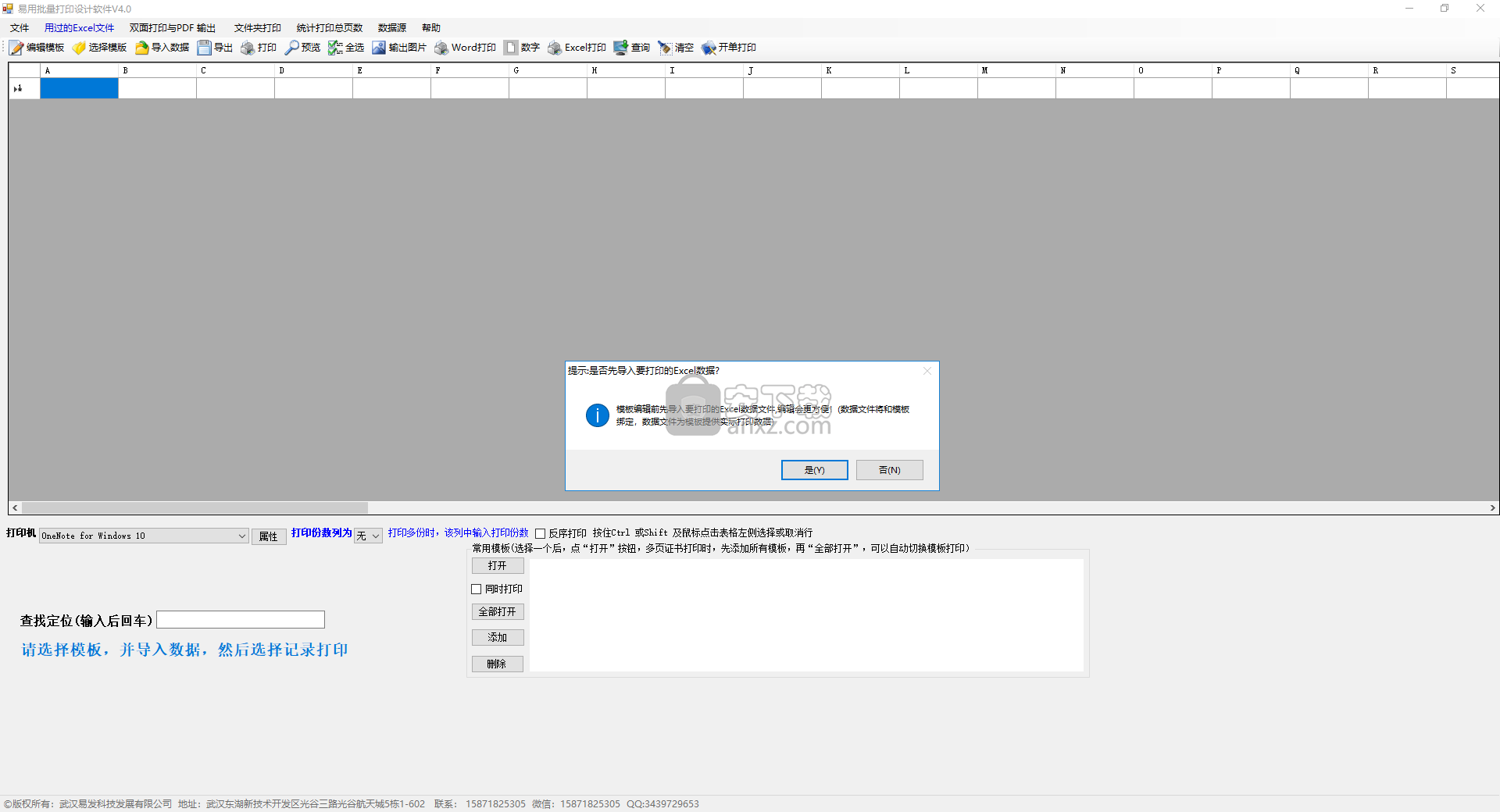This screenshot has width=1500, height=812.
Task: Click the column R header
Action: coord(1407,70)
